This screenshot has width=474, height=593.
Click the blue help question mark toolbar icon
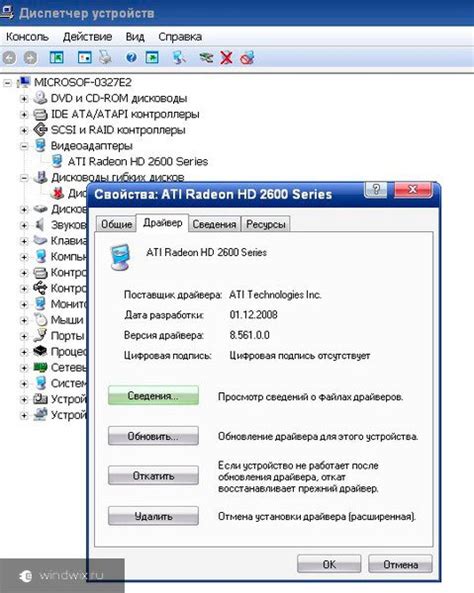[x=131, y=57]
